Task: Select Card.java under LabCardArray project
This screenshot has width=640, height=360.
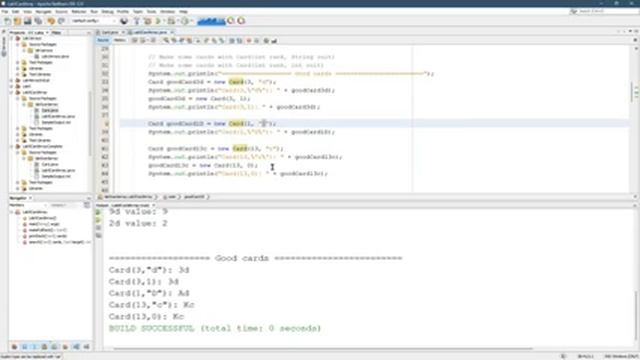Action: pos(49,111)
